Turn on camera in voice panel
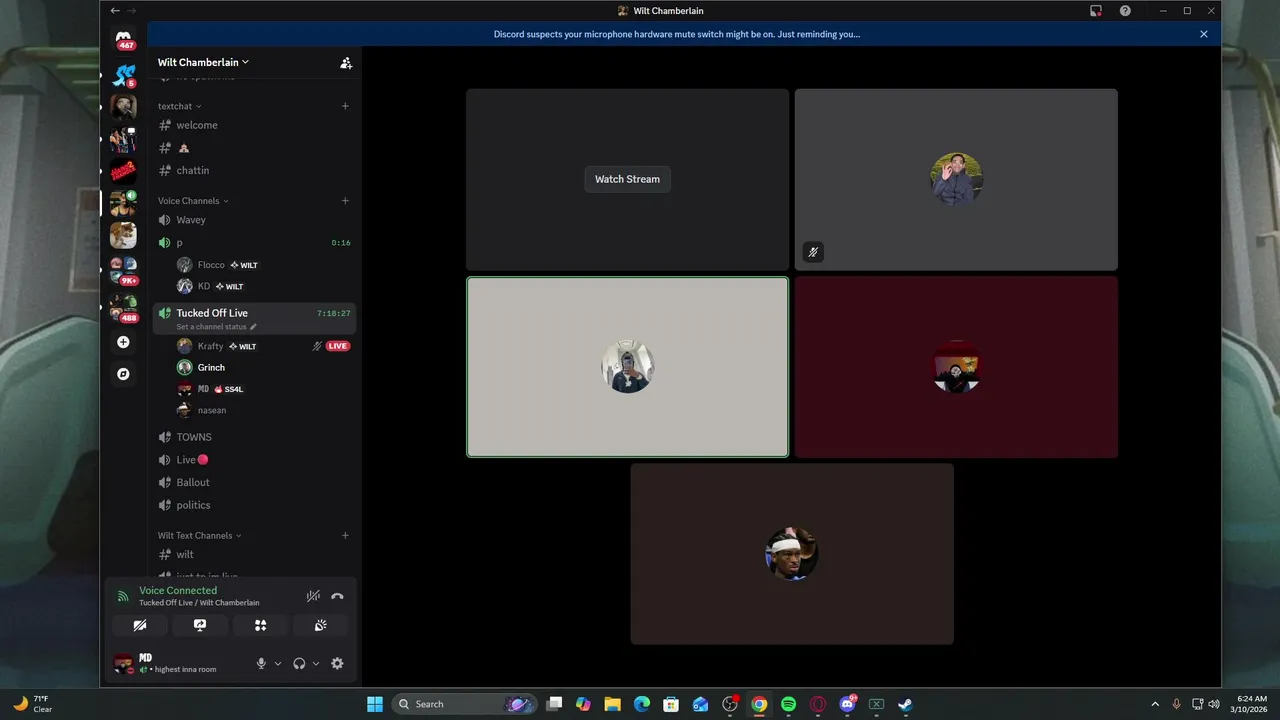Viewport: 1280px width, 720px height. click(139, 625)
